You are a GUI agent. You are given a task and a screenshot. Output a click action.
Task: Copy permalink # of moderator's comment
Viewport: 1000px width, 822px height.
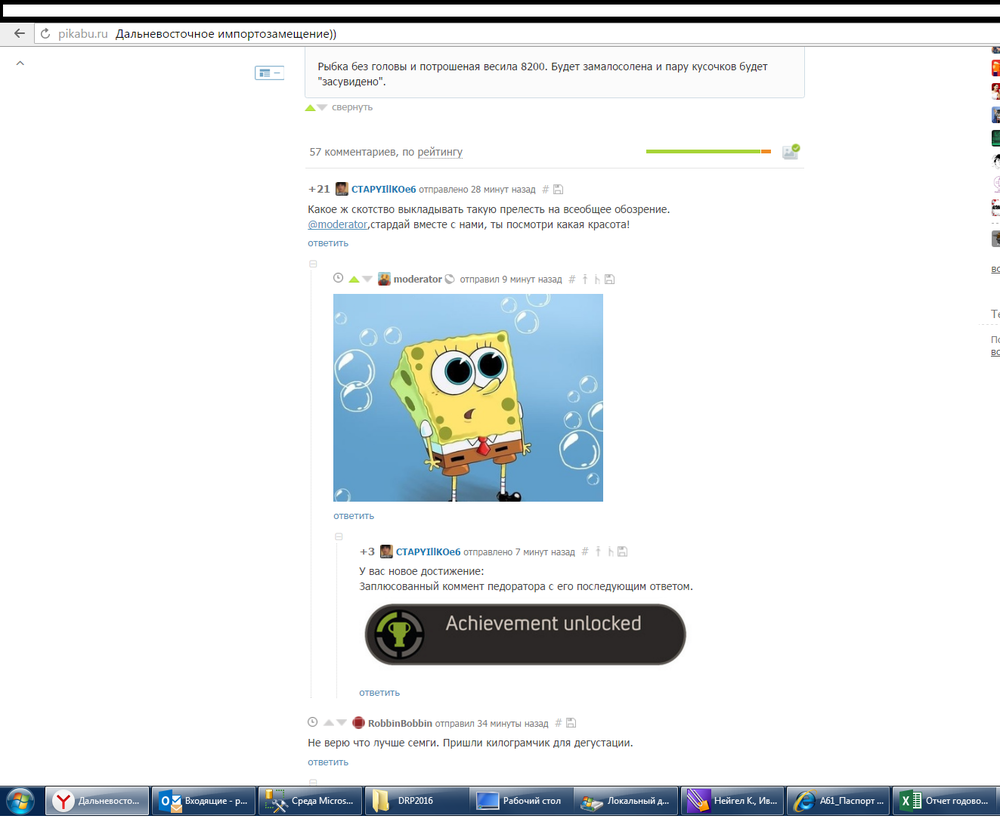pos(572,279)
